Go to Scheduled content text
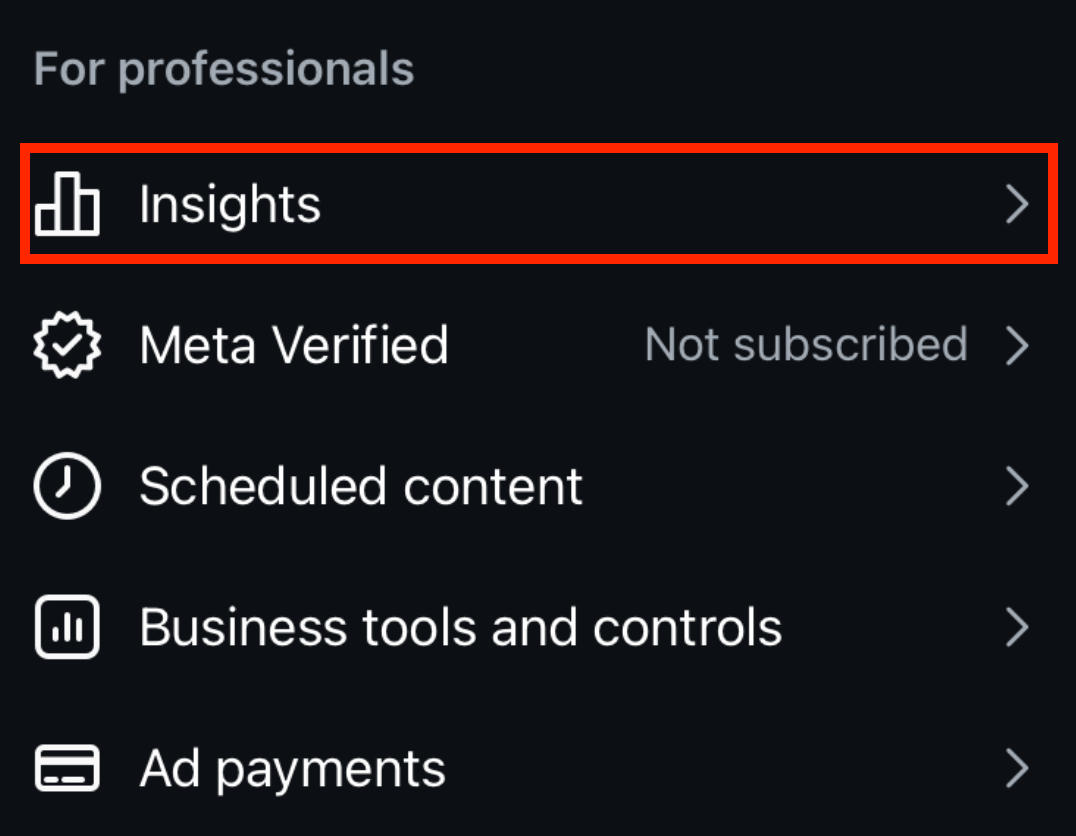Screen dimensions: 1076x836 [x=361, y=487]
